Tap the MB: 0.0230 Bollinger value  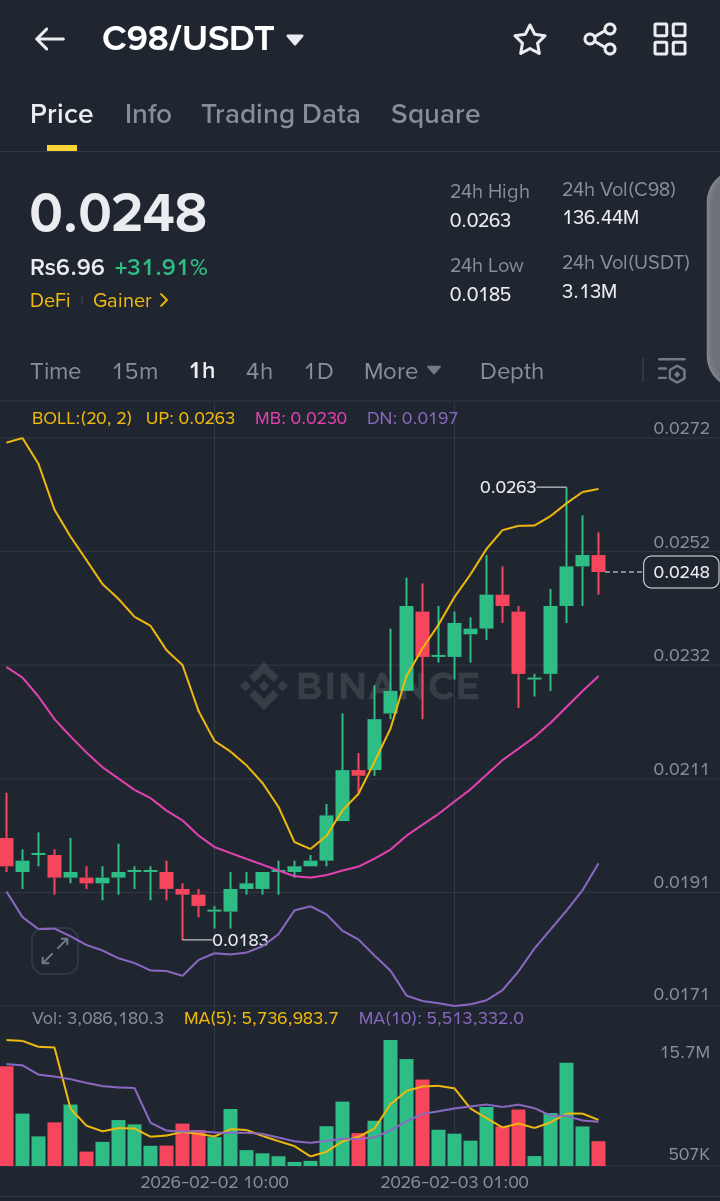coord(301,418)
